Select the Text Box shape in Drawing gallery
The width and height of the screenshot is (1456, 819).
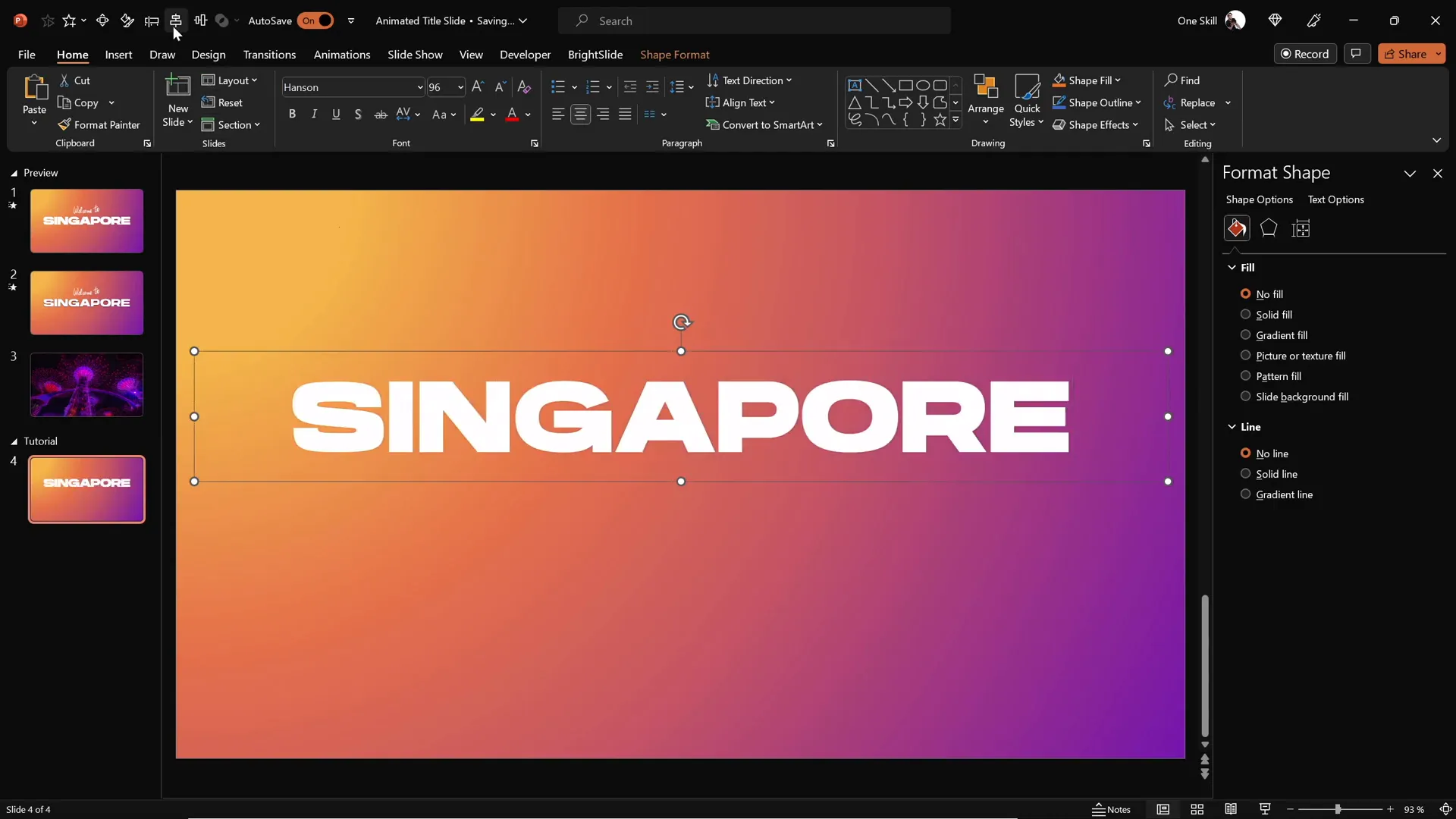coord(855,85)
